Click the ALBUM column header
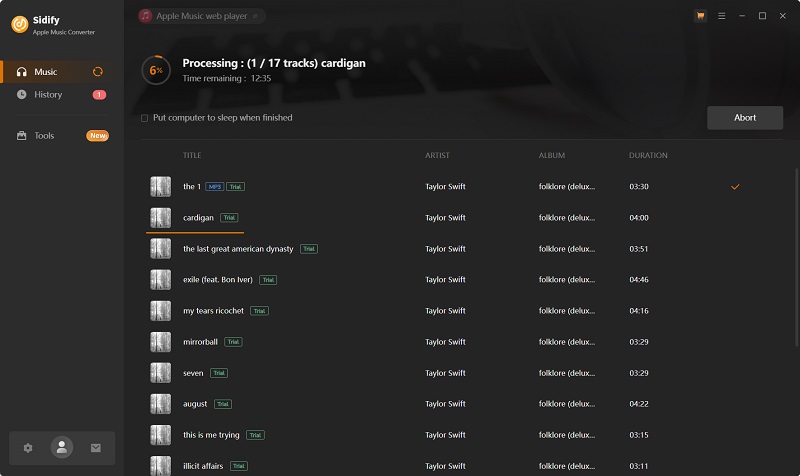This screenshot has width=800, height=476. [552, 155]
